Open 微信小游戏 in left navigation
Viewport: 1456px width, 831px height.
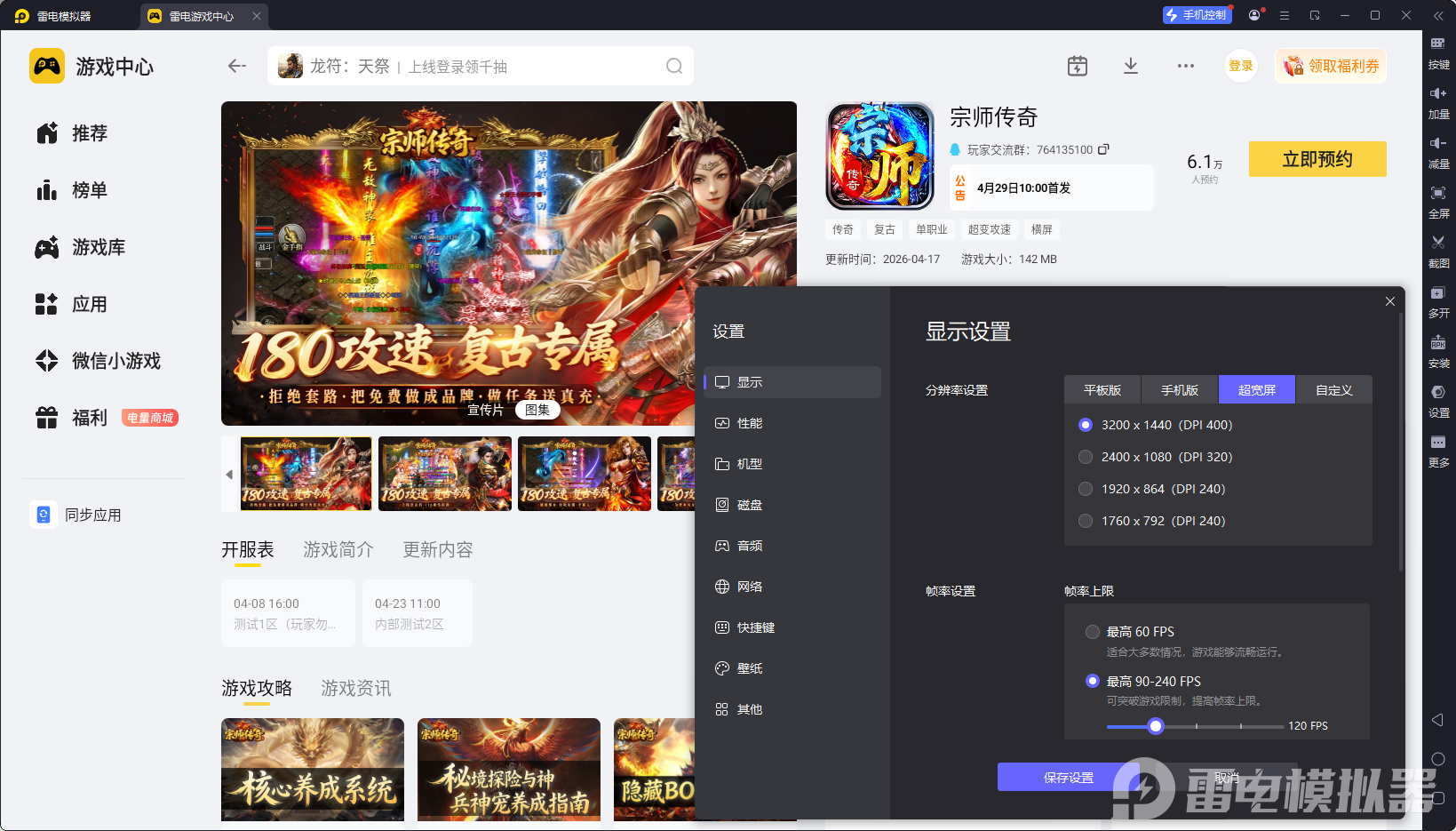(99, 361)
